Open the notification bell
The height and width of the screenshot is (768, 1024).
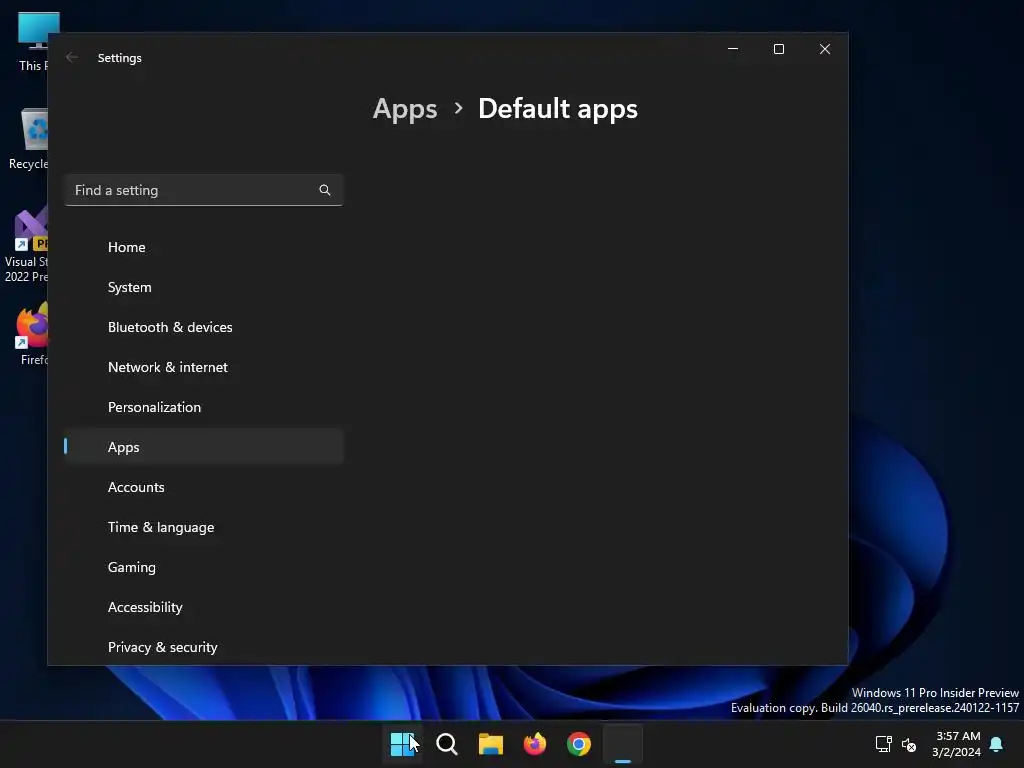(996, 744)
